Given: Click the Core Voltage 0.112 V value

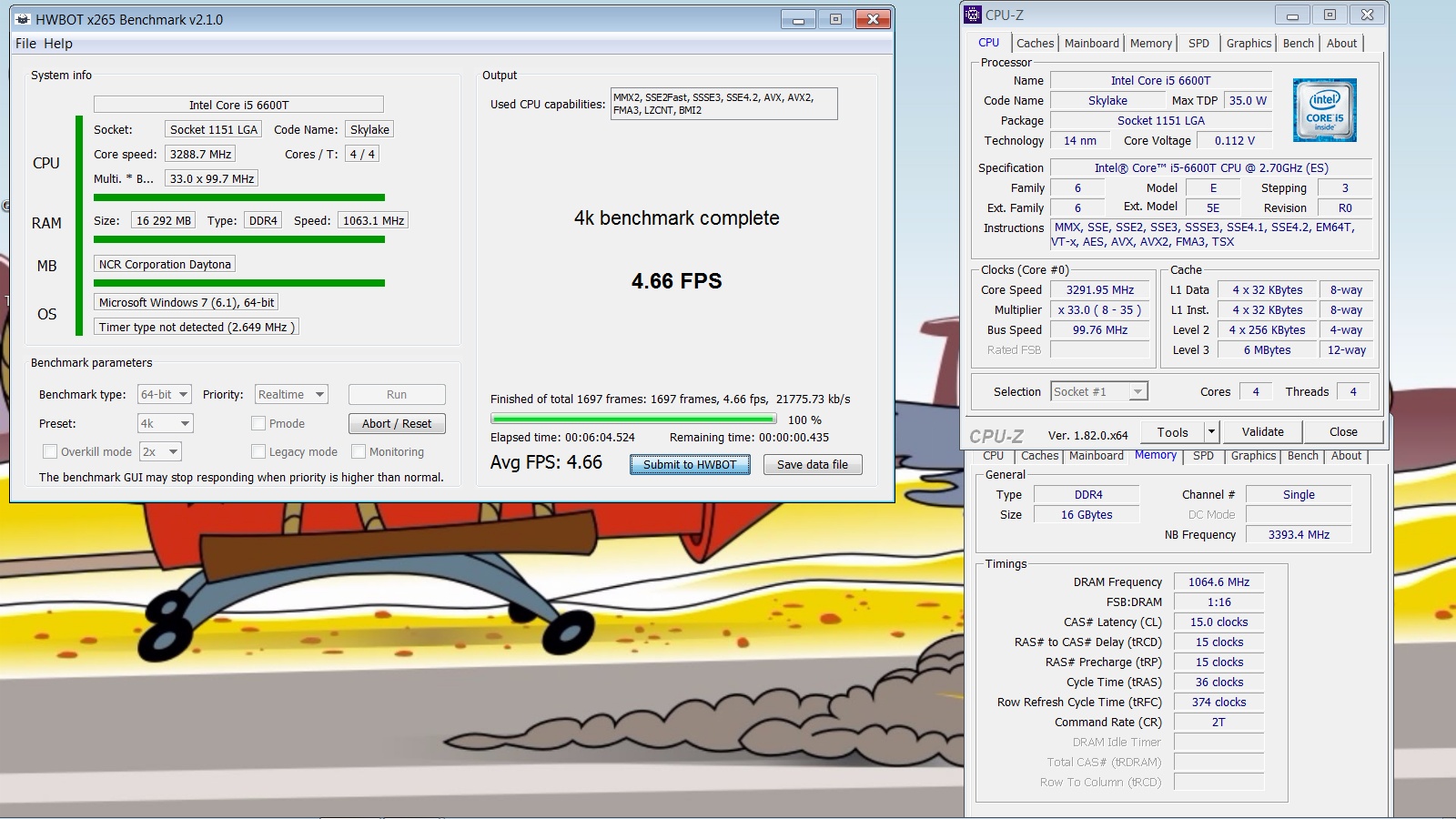Looking at the screenshot, I should pyautogui.click(x=1234, y=140).
